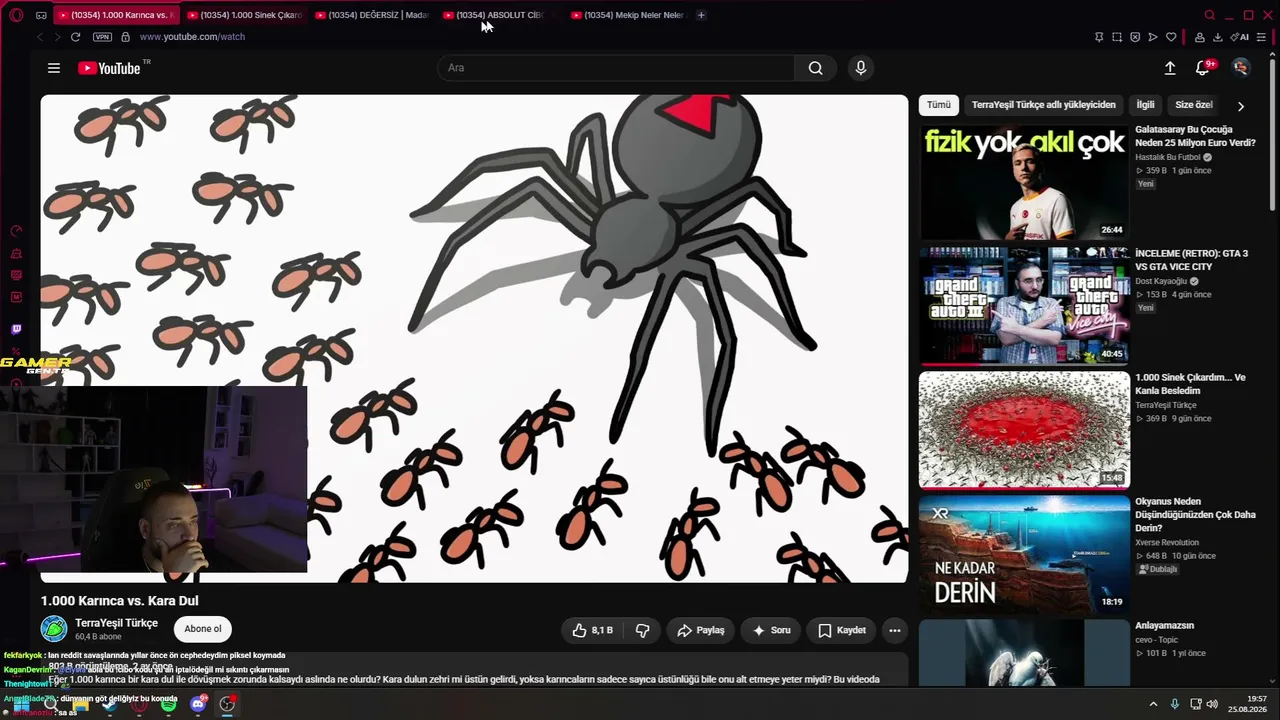Open the browser tab search icon

[1210, 15]
